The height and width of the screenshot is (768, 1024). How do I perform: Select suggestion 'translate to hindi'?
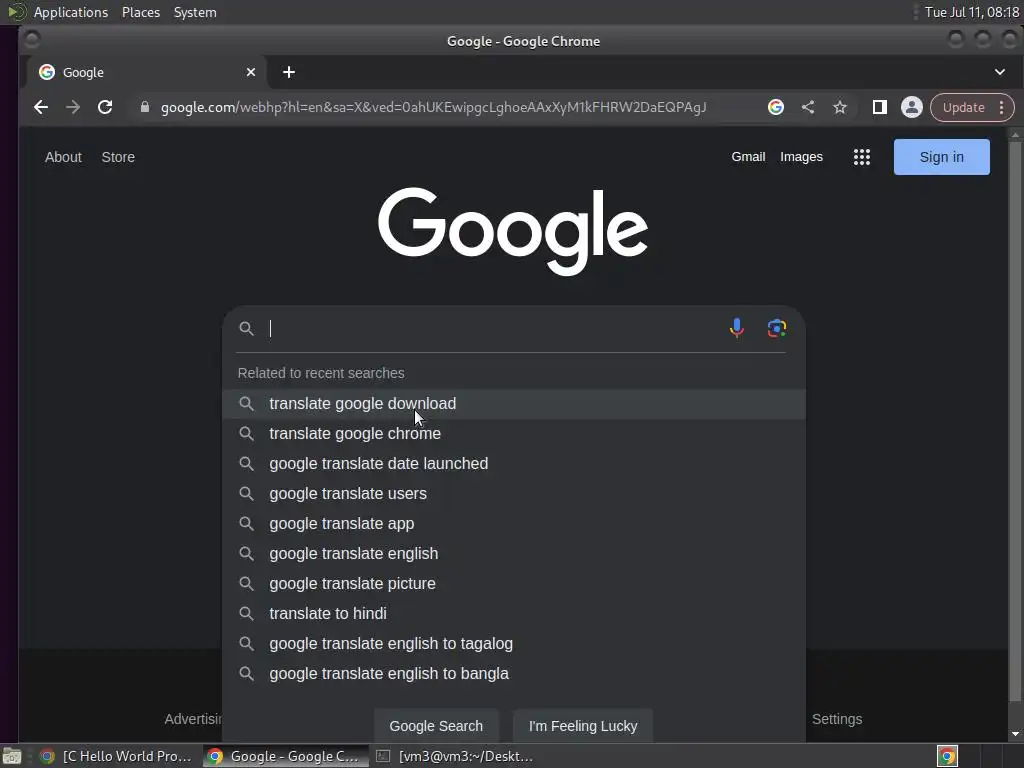pos(513,614)
